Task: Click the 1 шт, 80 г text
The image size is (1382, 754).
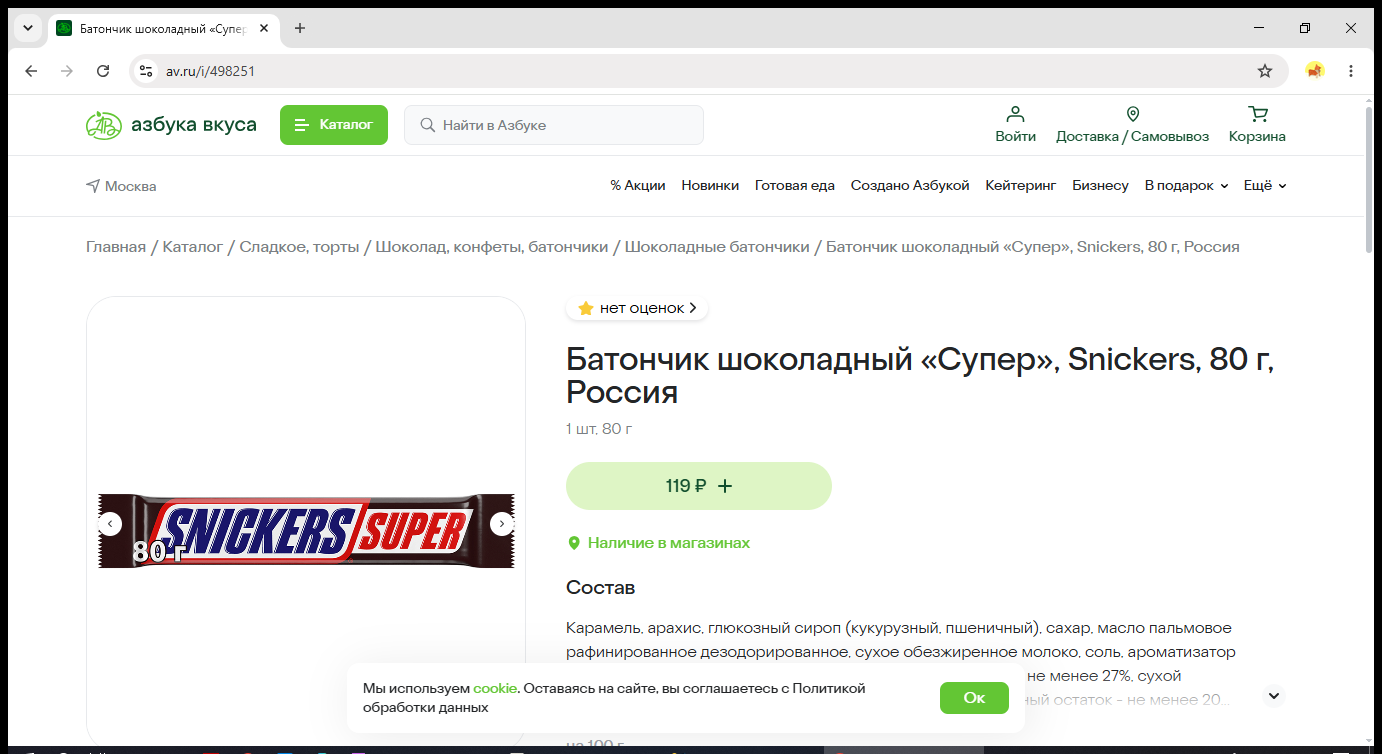Action: tap(599, 429)
